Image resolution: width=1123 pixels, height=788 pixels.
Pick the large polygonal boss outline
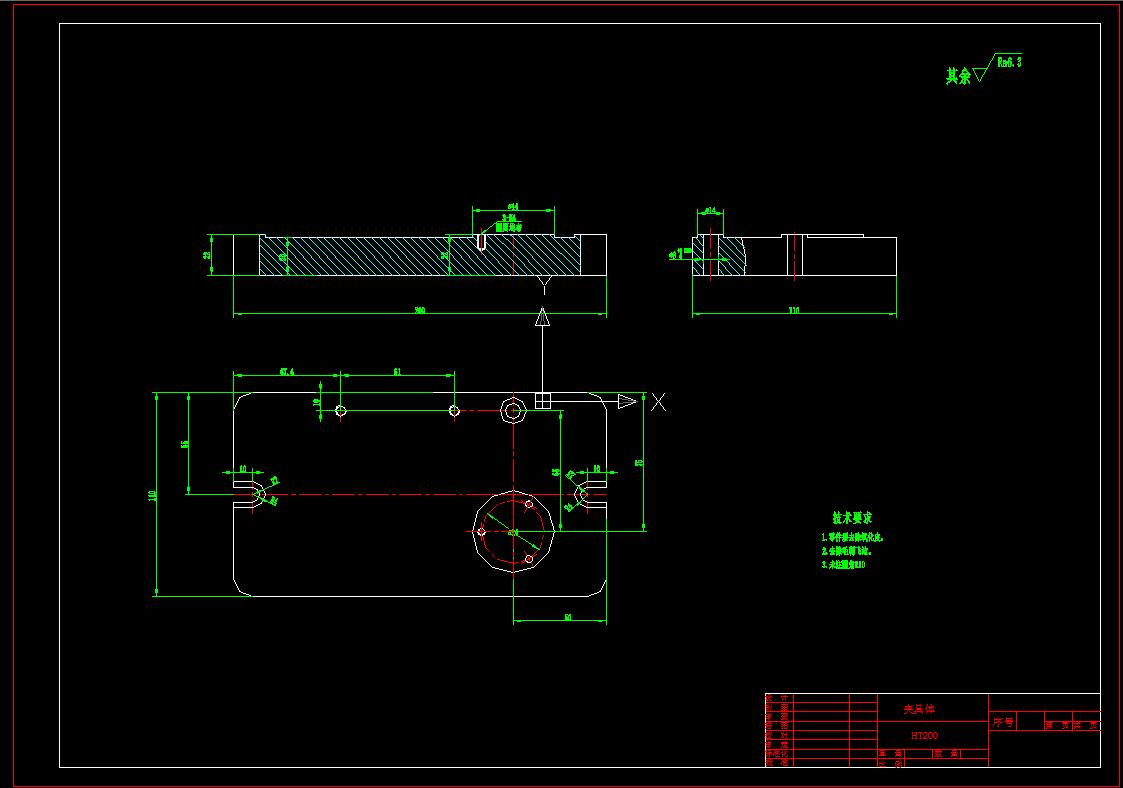point(514,531)
